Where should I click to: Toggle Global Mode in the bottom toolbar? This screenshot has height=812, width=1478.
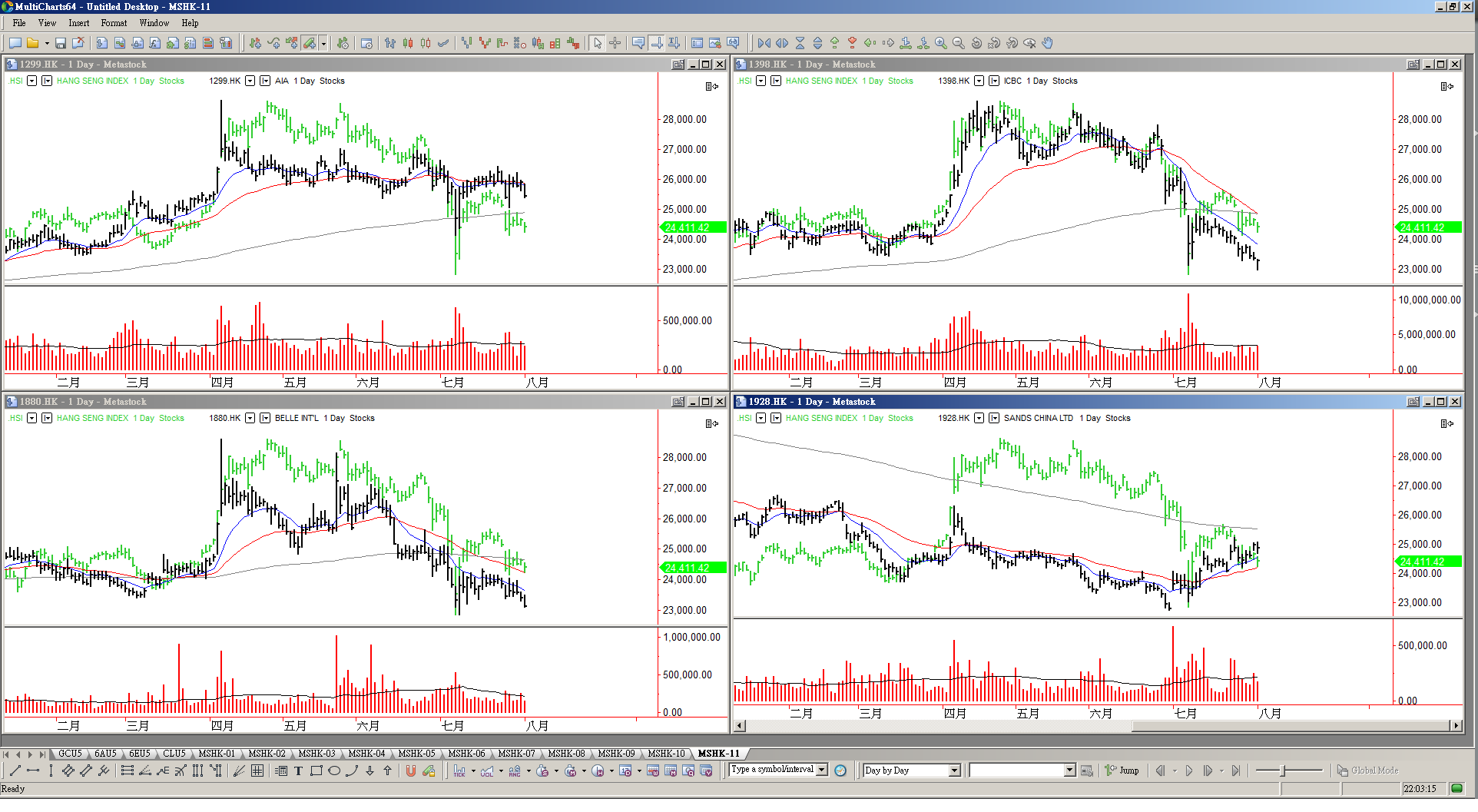coord(1367,771)
